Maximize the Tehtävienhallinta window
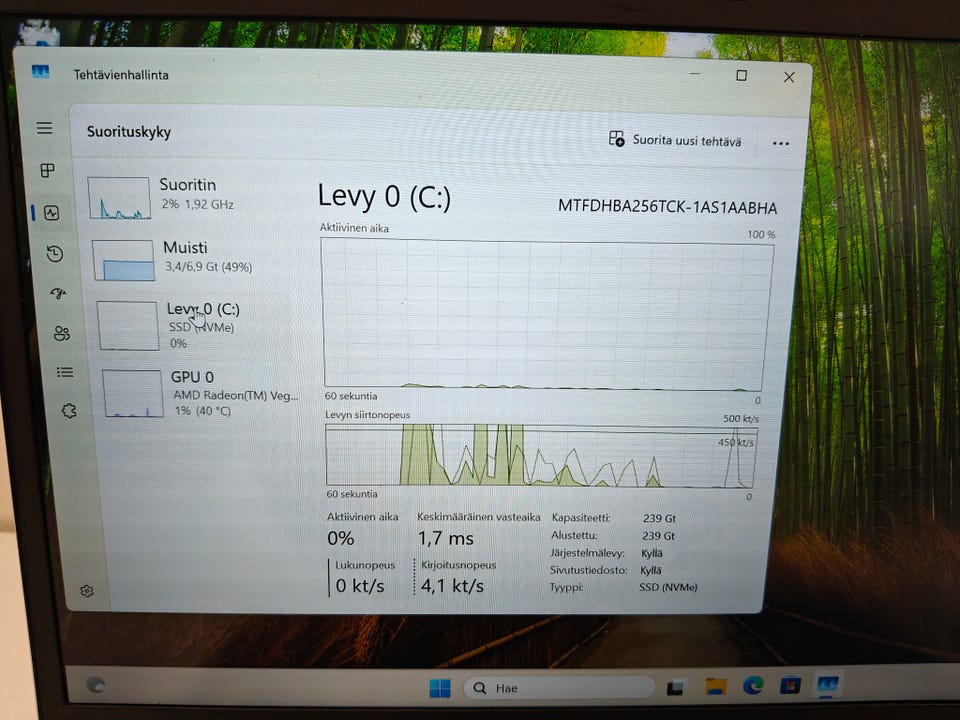 coord(741,75)
